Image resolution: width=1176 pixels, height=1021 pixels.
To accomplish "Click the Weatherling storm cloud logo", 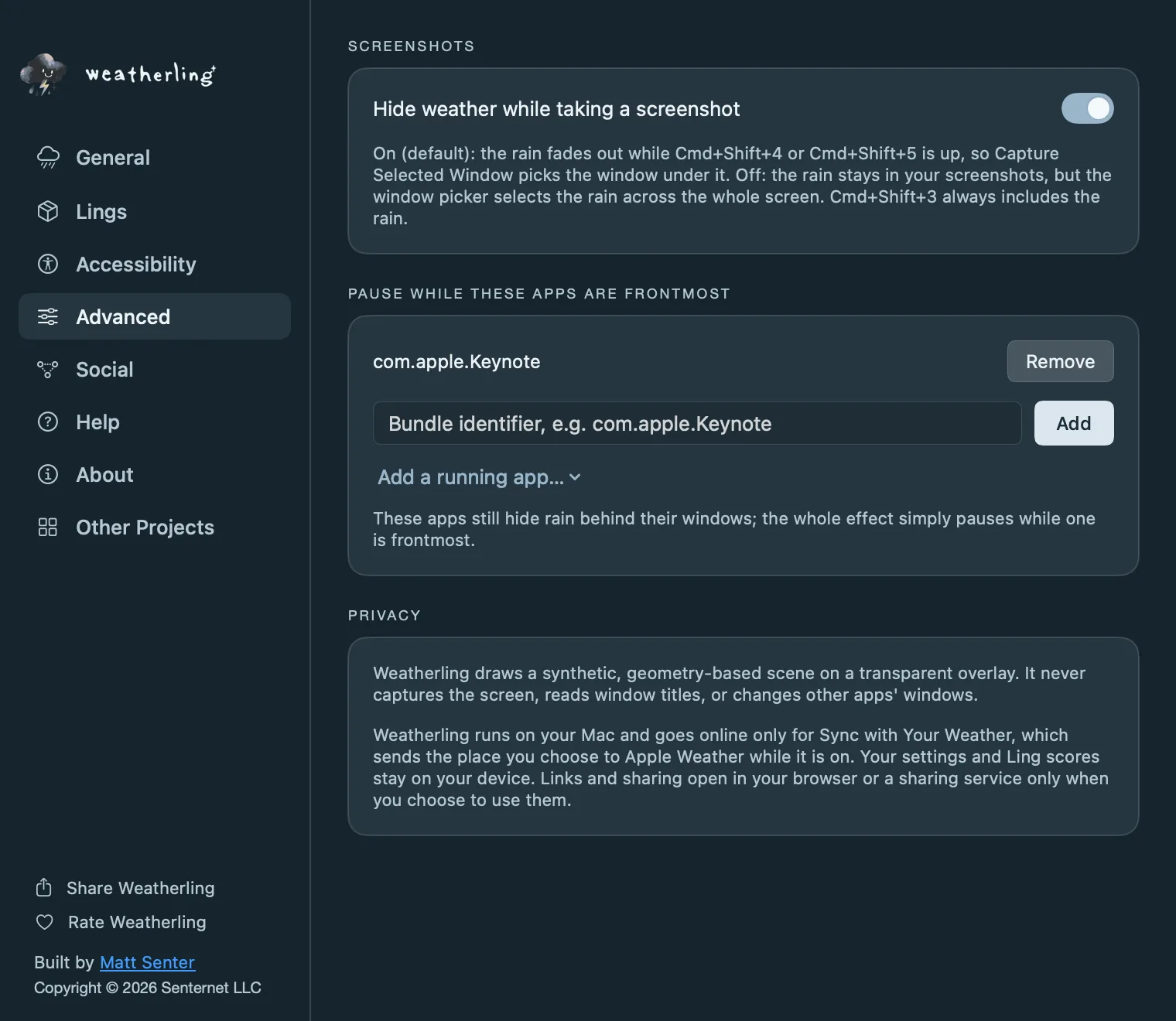I will pyautogui.click(x=43, y=74).
